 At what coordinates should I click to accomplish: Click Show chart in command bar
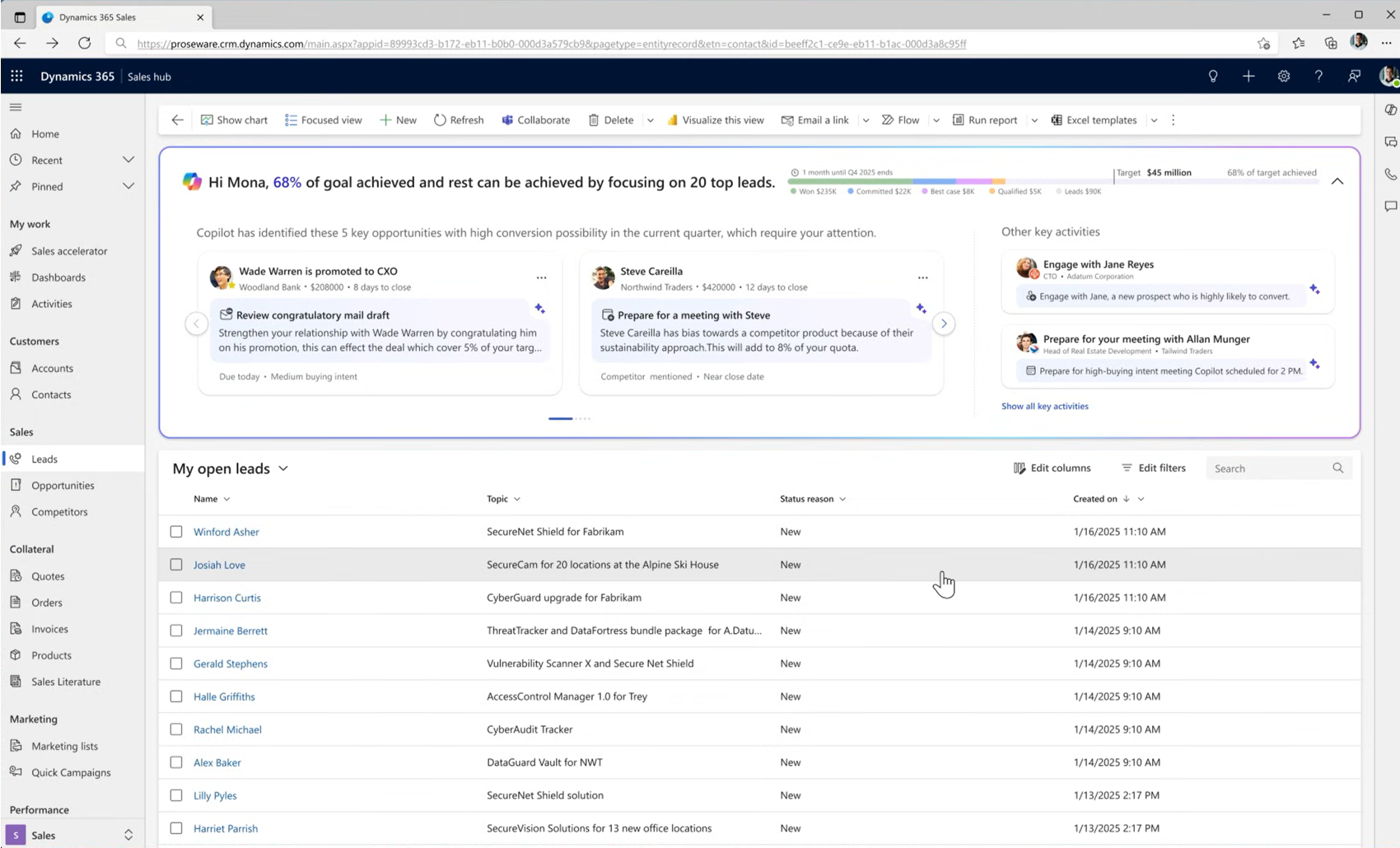tap(234, 120)
